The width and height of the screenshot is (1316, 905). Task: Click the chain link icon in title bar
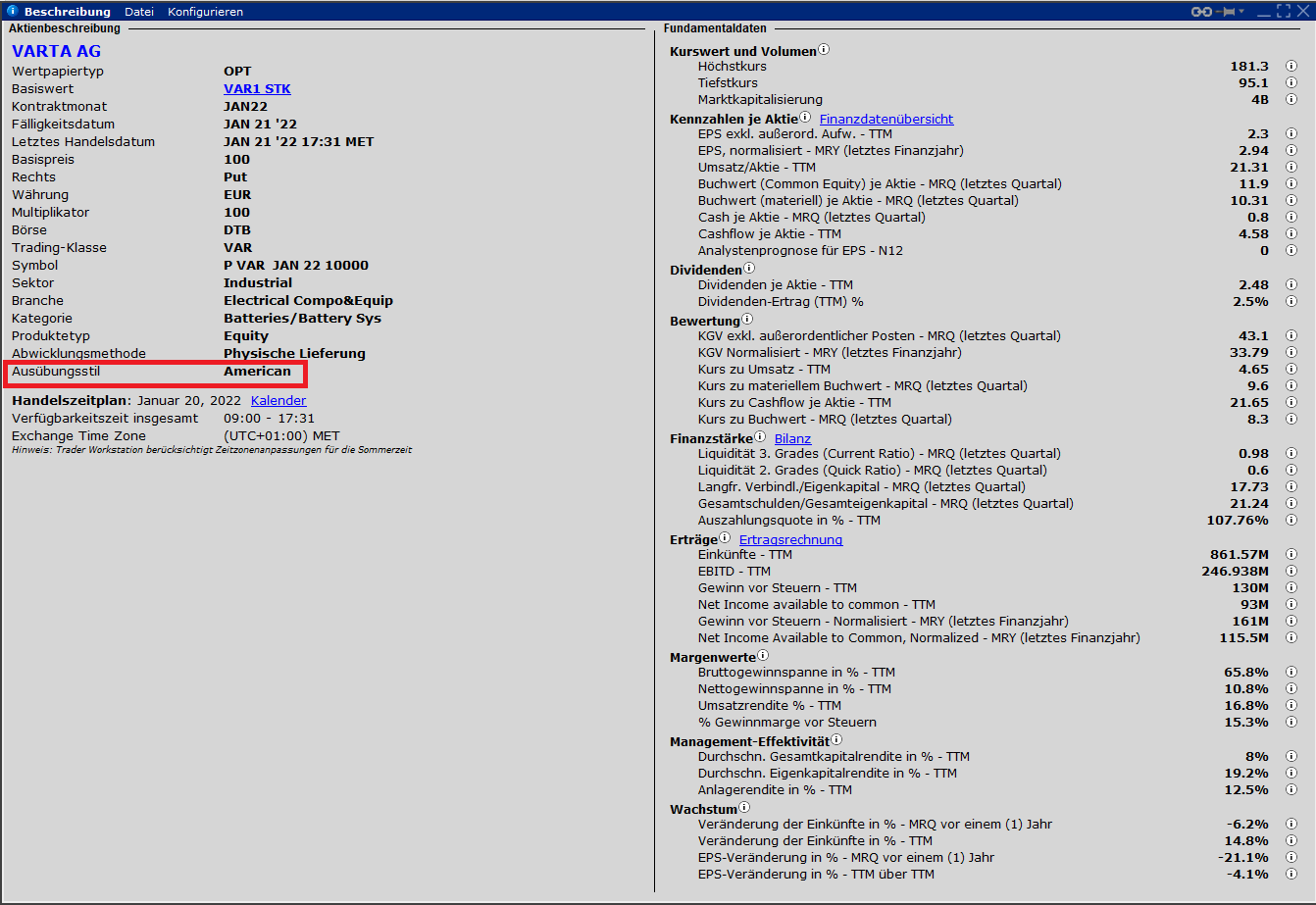[x=1201, y=12]
